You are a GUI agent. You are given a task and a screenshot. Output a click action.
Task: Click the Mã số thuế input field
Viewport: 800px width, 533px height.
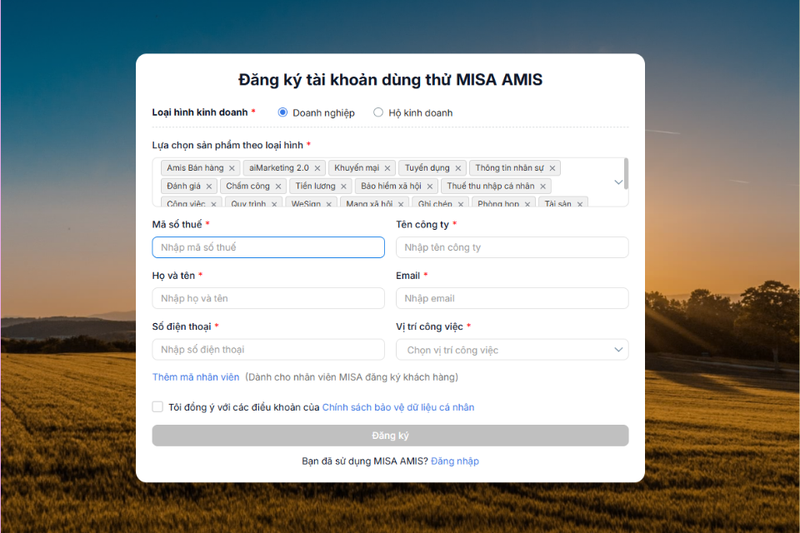click(268, 247)
